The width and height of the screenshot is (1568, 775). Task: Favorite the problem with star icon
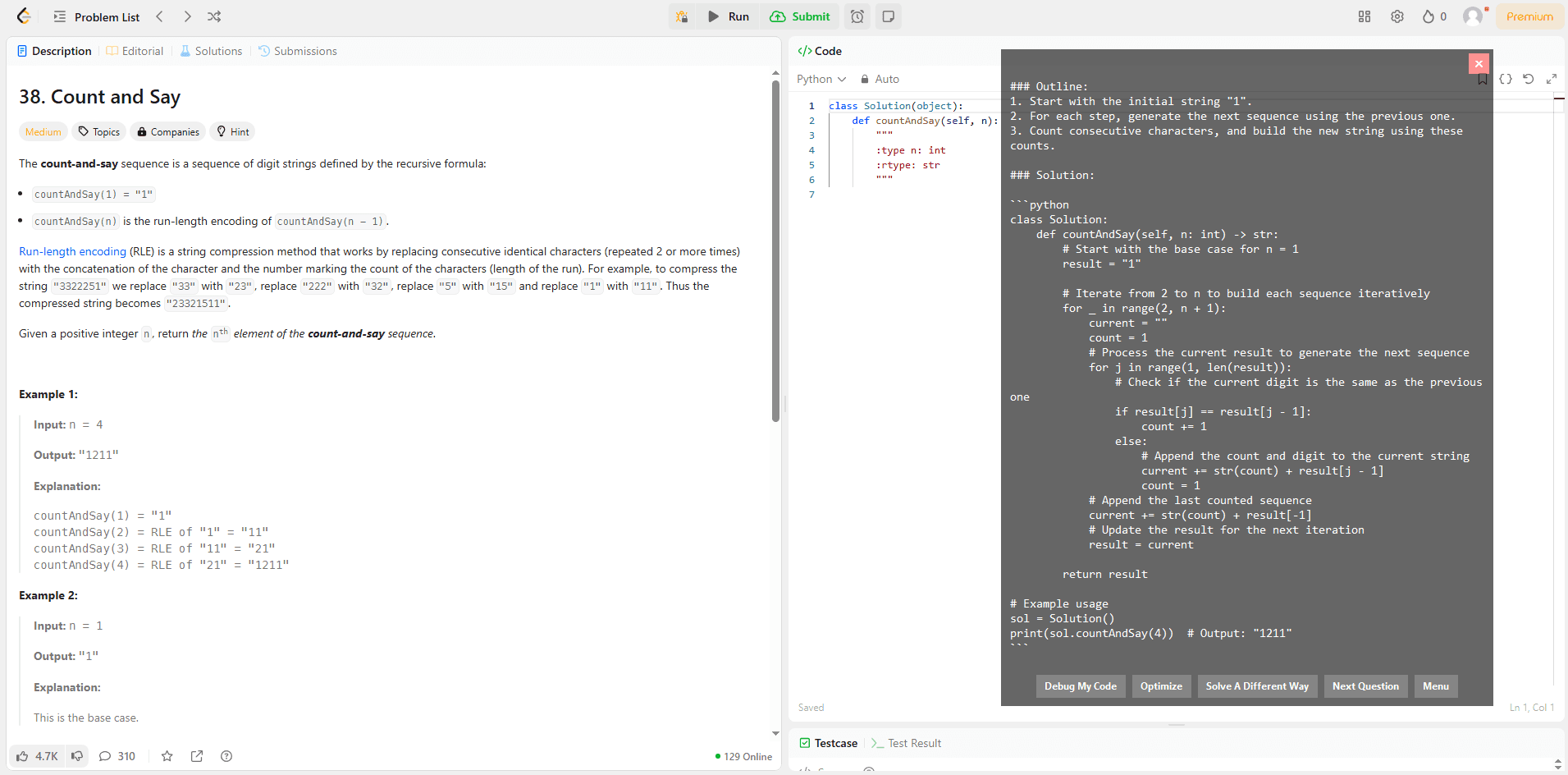pyautogui.click(x=167, y=756)
